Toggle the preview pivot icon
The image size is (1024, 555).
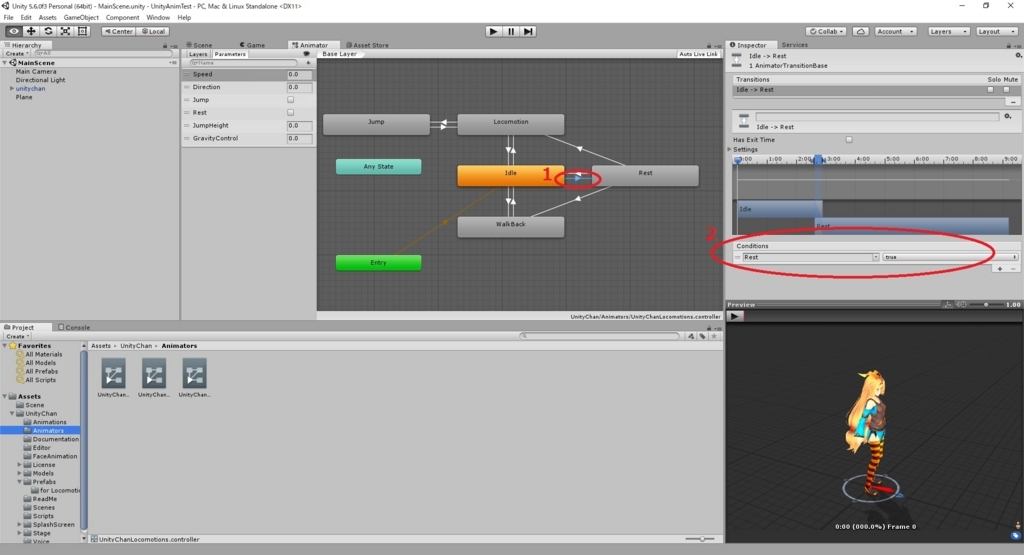point(948,305)
